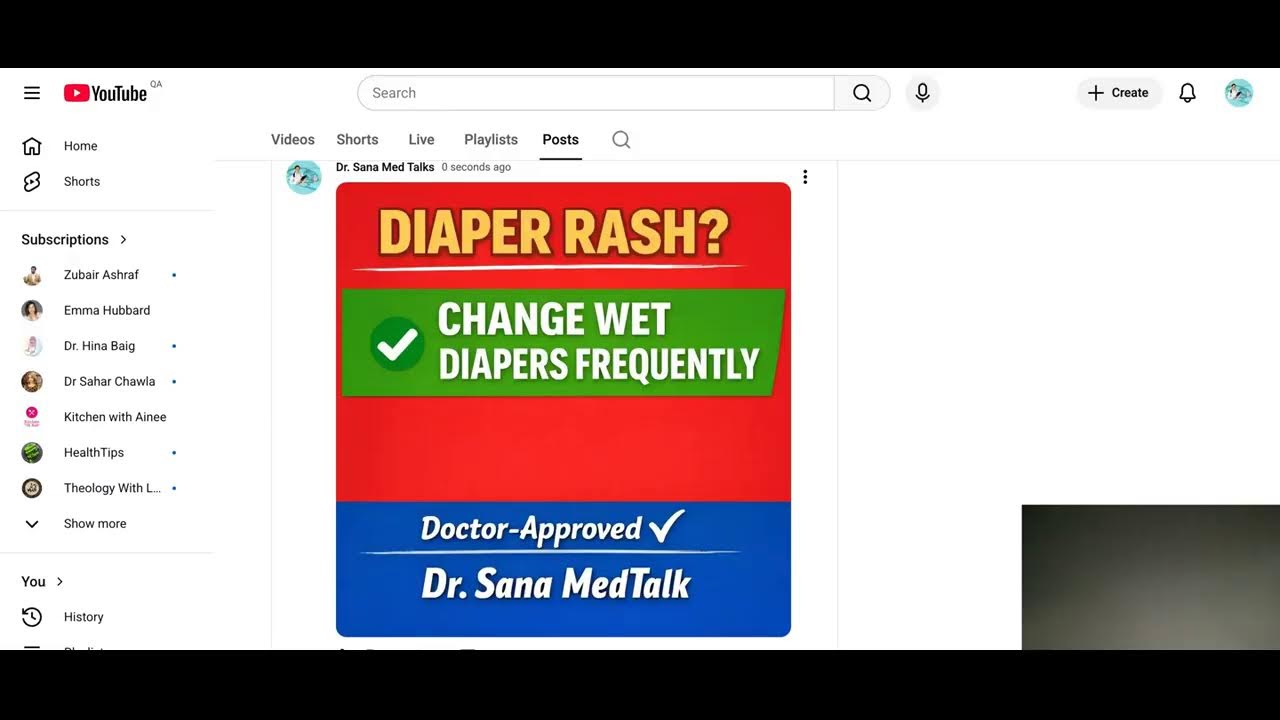Open the hamburger guide menu
Viewport: 1280px width, 720px height.
click(x=32, y=93)
